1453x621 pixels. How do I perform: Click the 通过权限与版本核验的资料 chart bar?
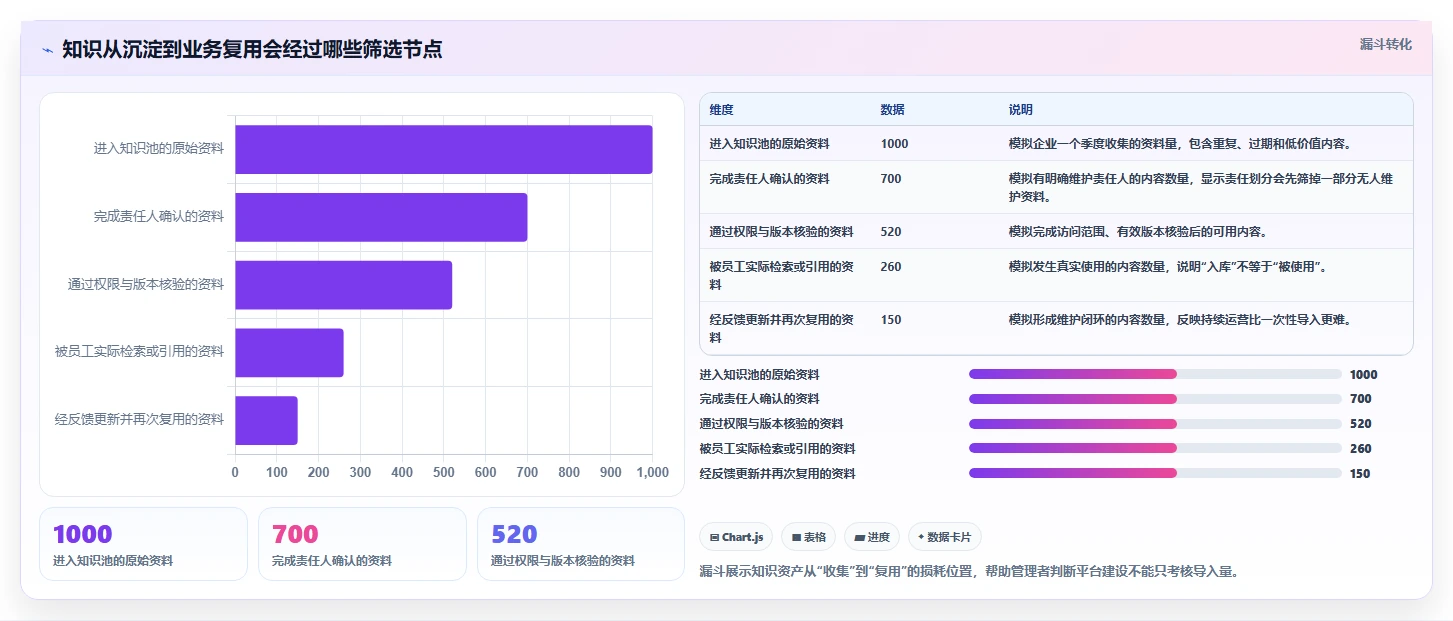(344, 285)
